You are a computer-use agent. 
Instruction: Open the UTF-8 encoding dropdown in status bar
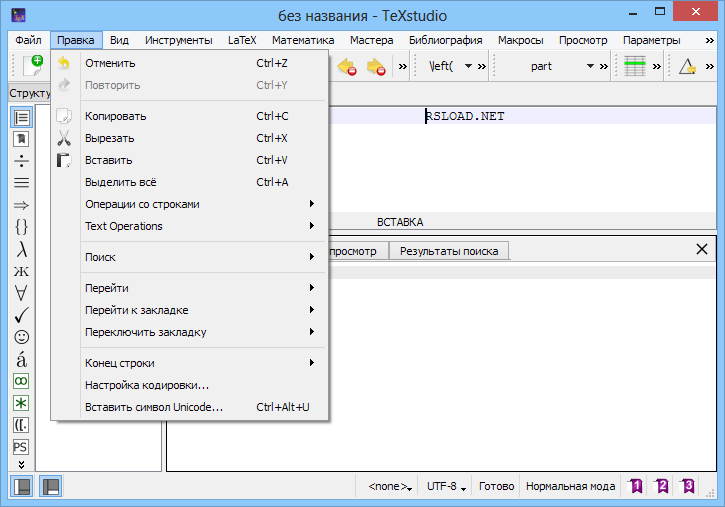(446, 487)
